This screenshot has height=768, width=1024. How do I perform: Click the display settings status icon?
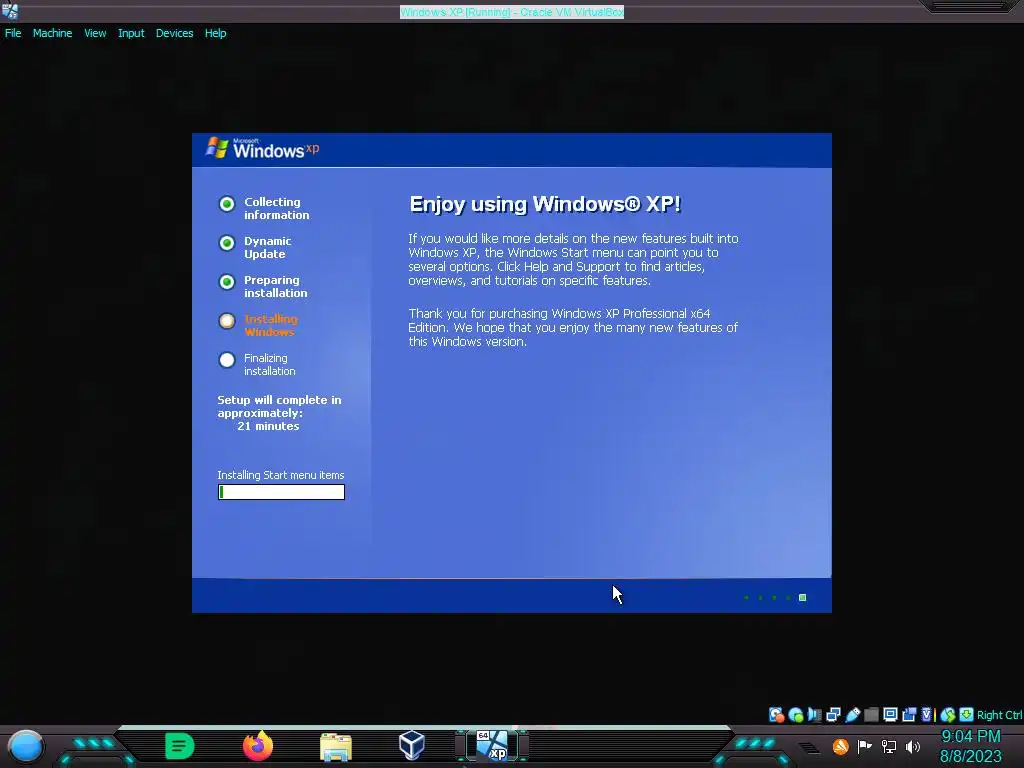coord(890,714)
